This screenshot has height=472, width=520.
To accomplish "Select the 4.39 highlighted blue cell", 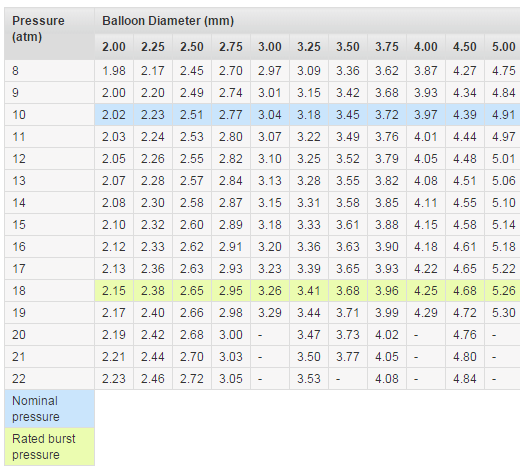I will click(465, 115).
